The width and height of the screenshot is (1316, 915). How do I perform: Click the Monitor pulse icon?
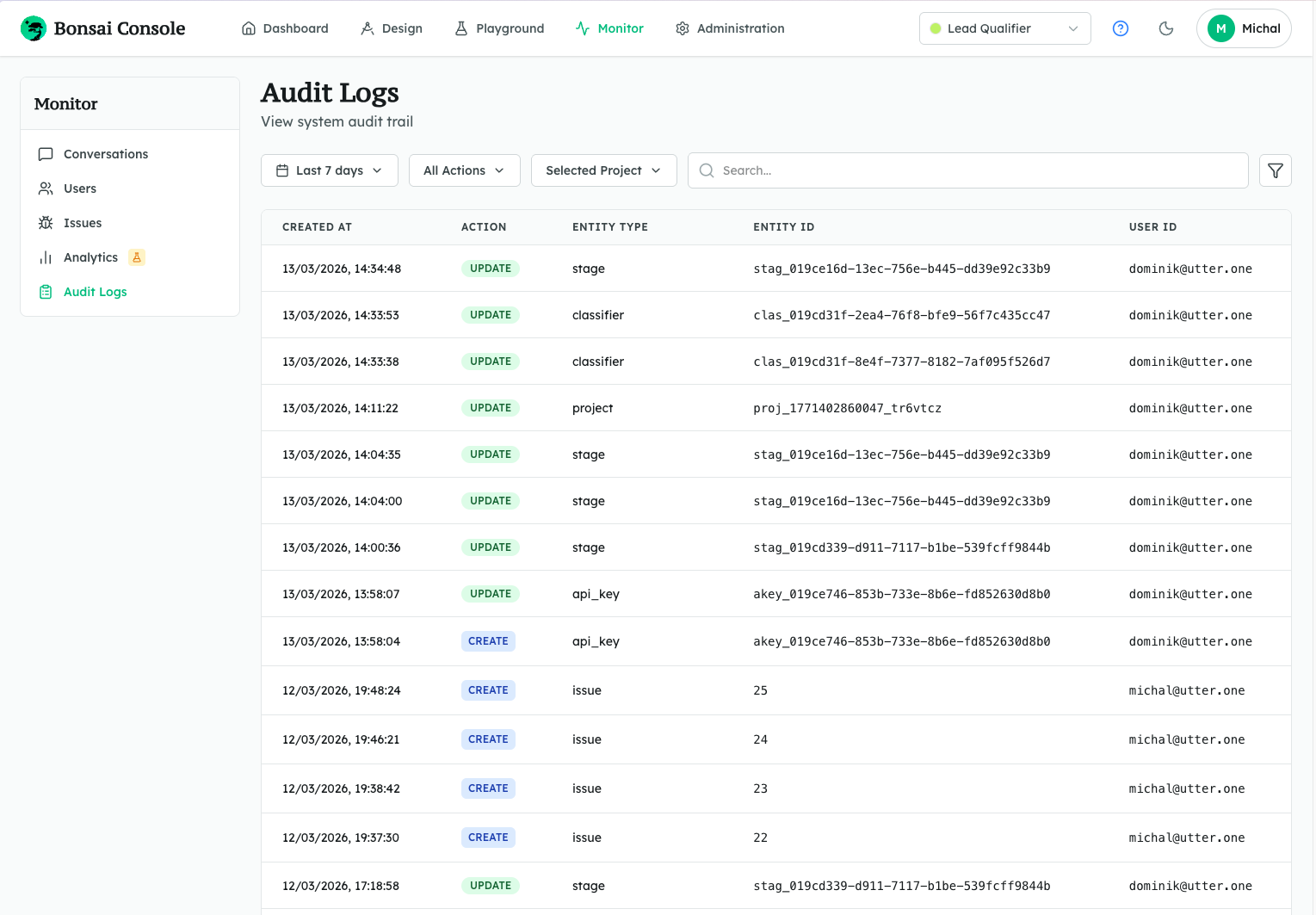click(x=583, y=28)
